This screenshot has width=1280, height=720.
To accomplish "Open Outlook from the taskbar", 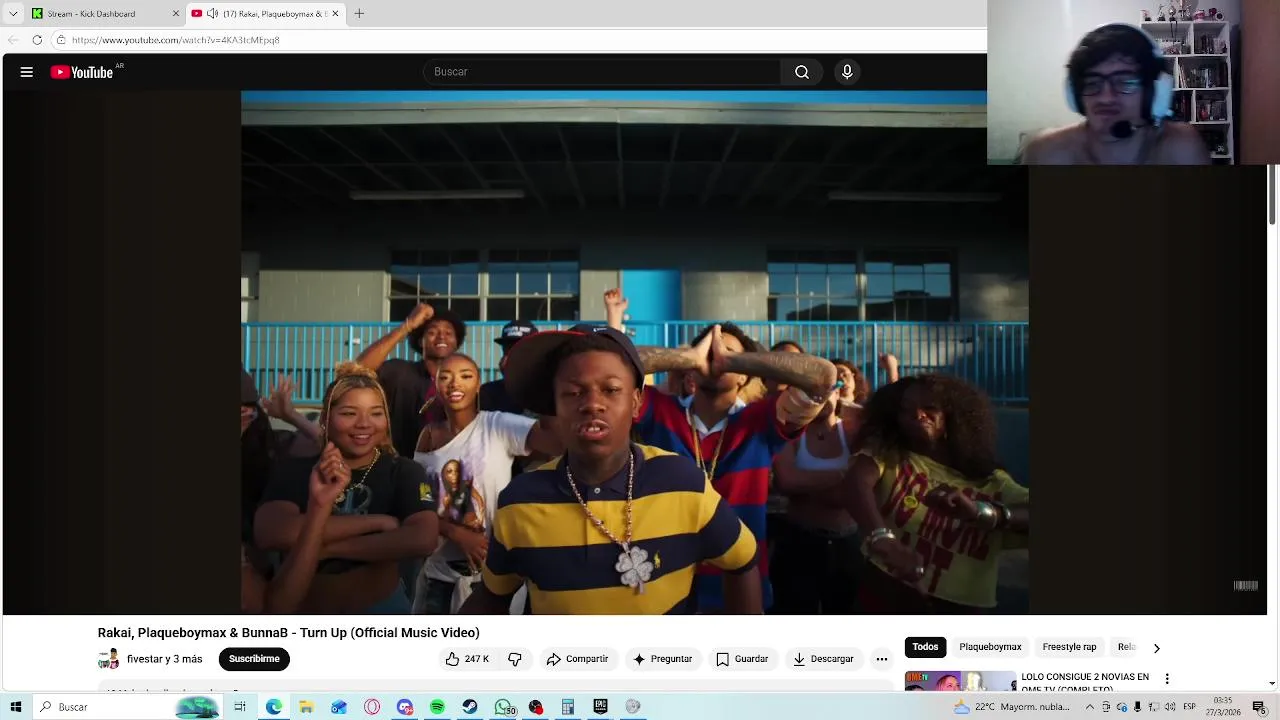I will click(339, 707).
